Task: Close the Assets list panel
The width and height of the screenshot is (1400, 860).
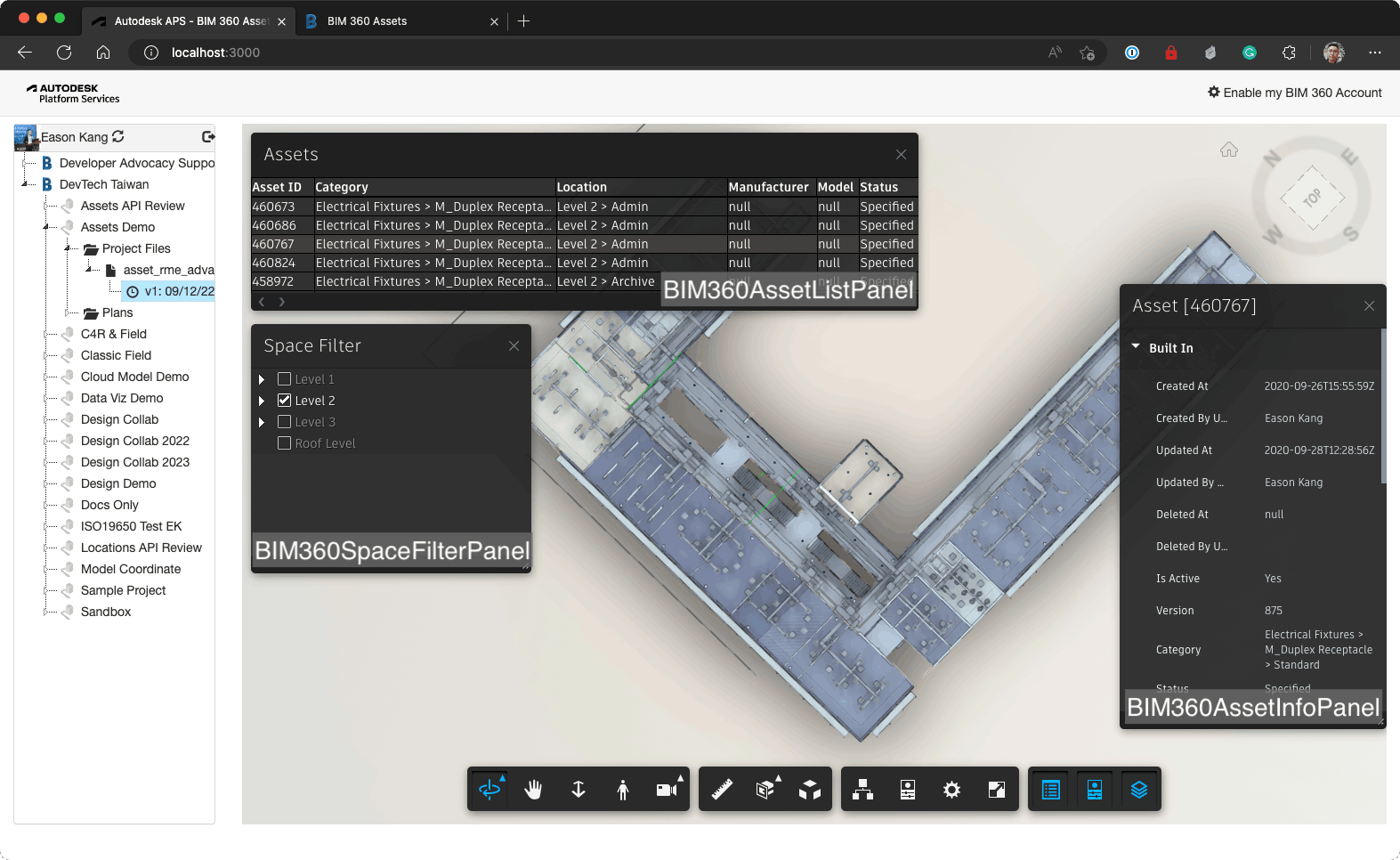Action: click(901, 155)
